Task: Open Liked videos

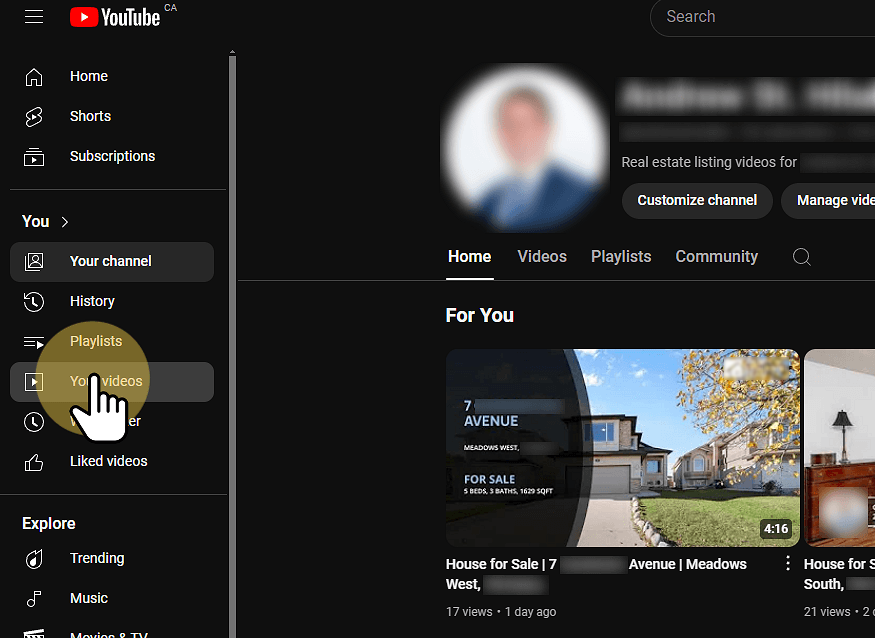Action: 112,462
